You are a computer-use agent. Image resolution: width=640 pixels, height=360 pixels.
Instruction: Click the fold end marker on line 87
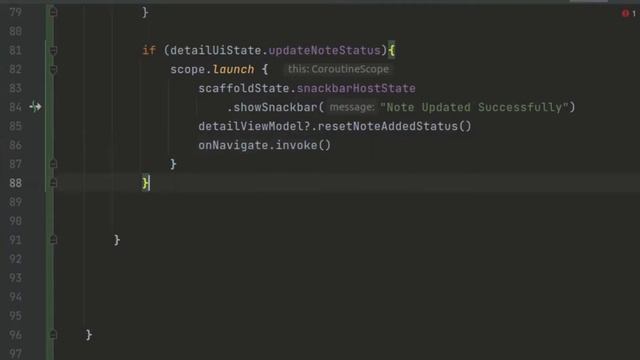tap(53, 164)
